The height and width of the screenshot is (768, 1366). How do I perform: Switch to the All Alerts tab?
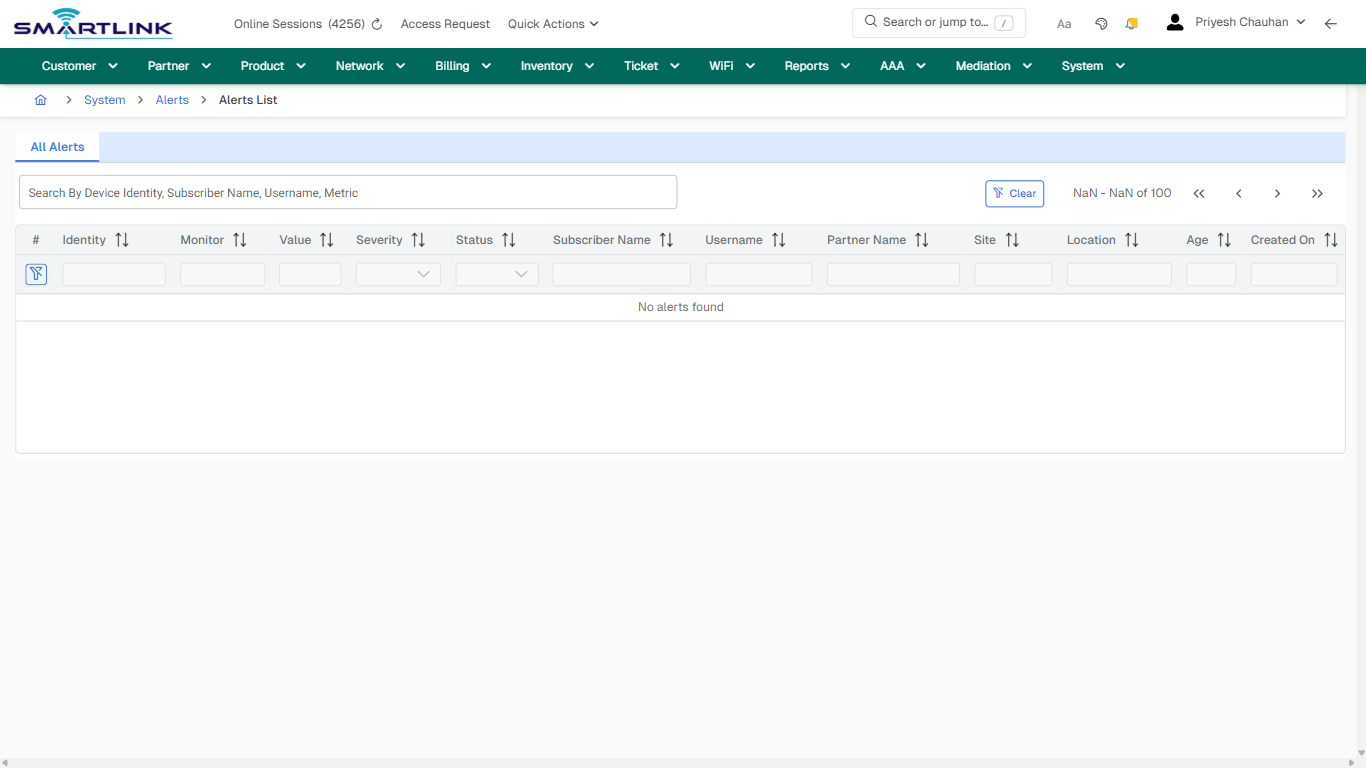[x=57, y=146]
